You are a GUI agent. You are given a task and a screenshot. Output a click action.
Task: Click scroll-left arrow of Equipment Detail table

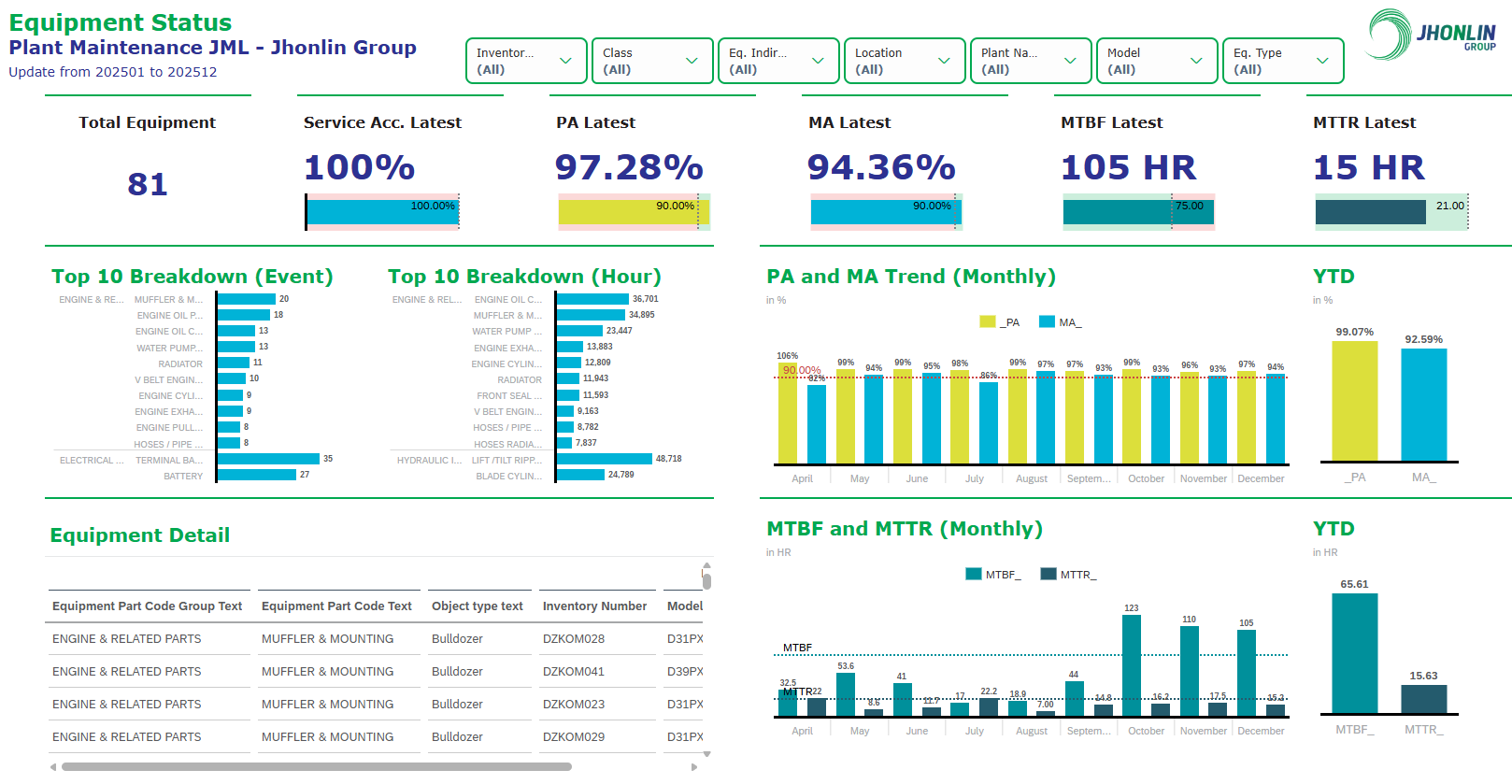click(x=52, y=767)
